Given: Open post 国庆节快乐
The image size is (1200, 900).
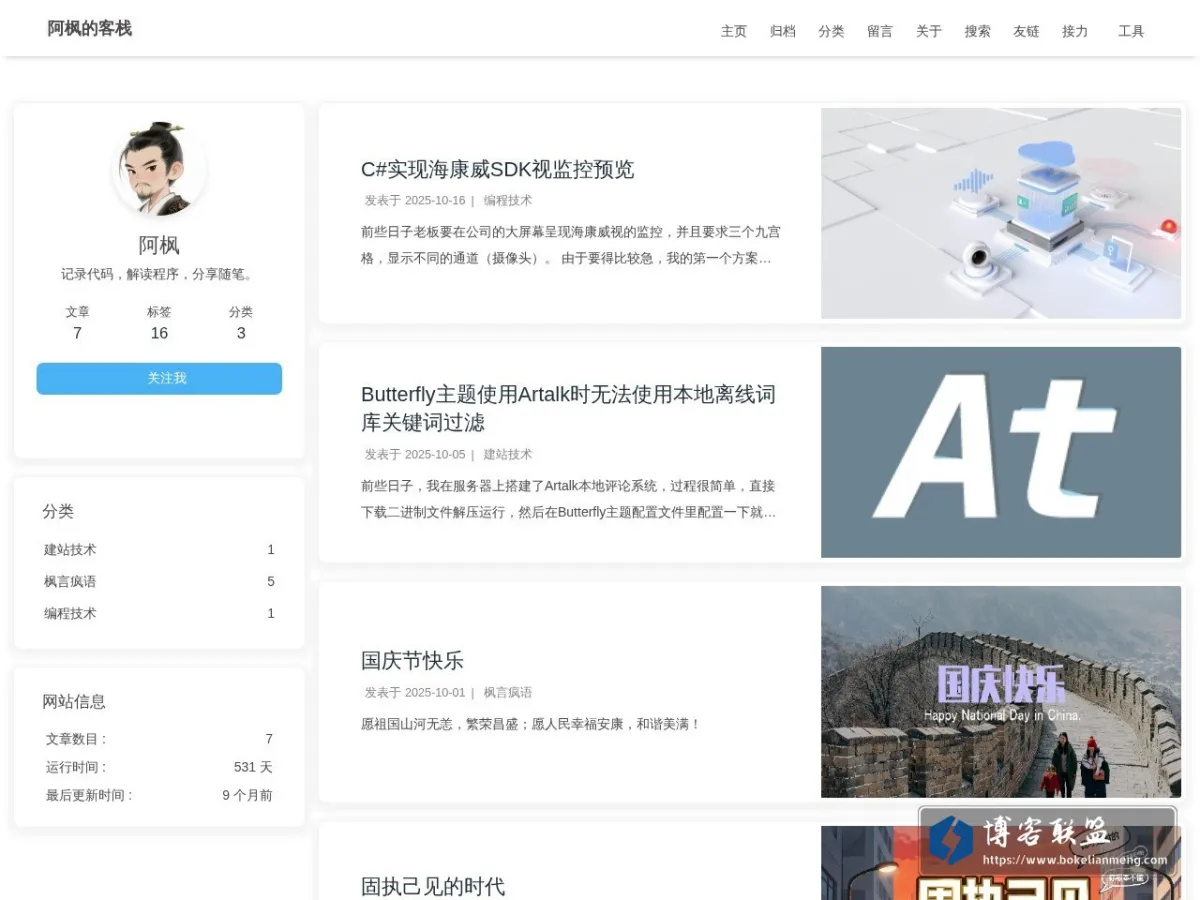Looking at the screenshot, I should tap(412, 661).
